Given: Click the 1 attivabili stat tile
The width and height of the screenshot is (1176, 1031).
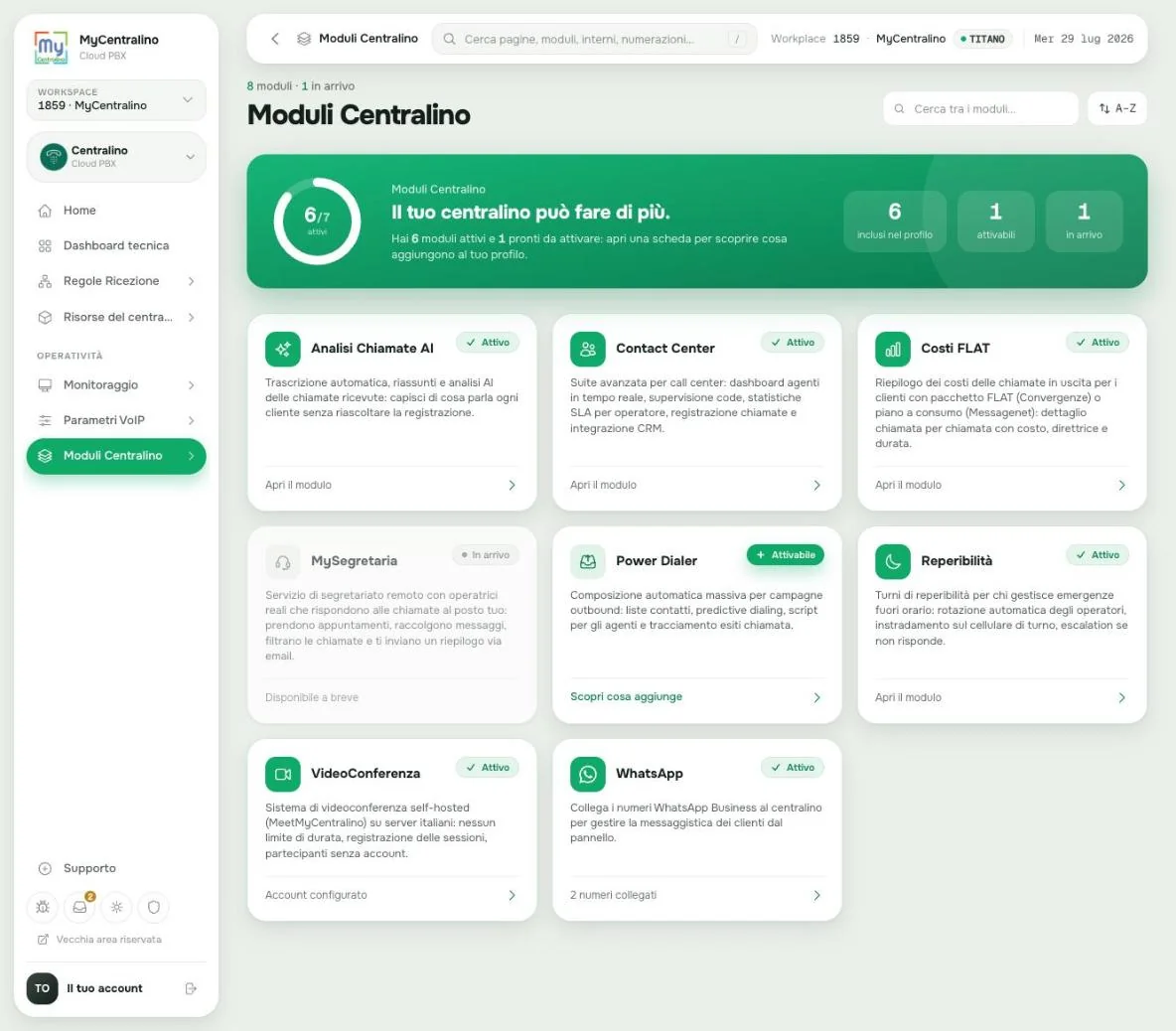Looking at the screenshot, I should [996, 221].
